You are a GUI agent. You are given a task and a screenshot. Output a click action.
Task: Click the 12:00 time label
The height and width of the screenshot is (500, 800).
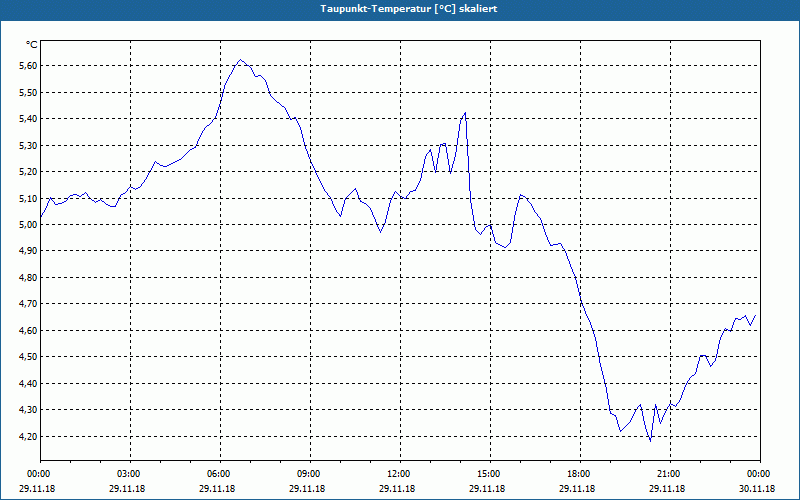tap(401, 474)
